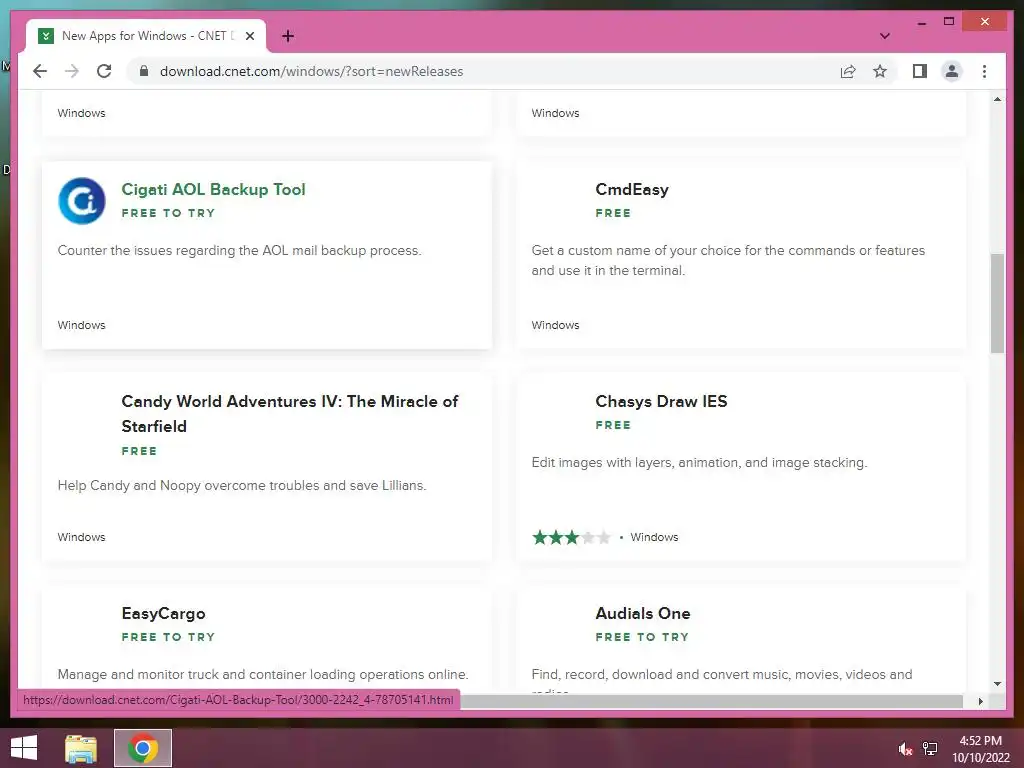The height and width of the screenshot is (768, 1024).
Task: Click Chasys Draw IES star rating
Action: pyautogui.click(x=571, y=537)
